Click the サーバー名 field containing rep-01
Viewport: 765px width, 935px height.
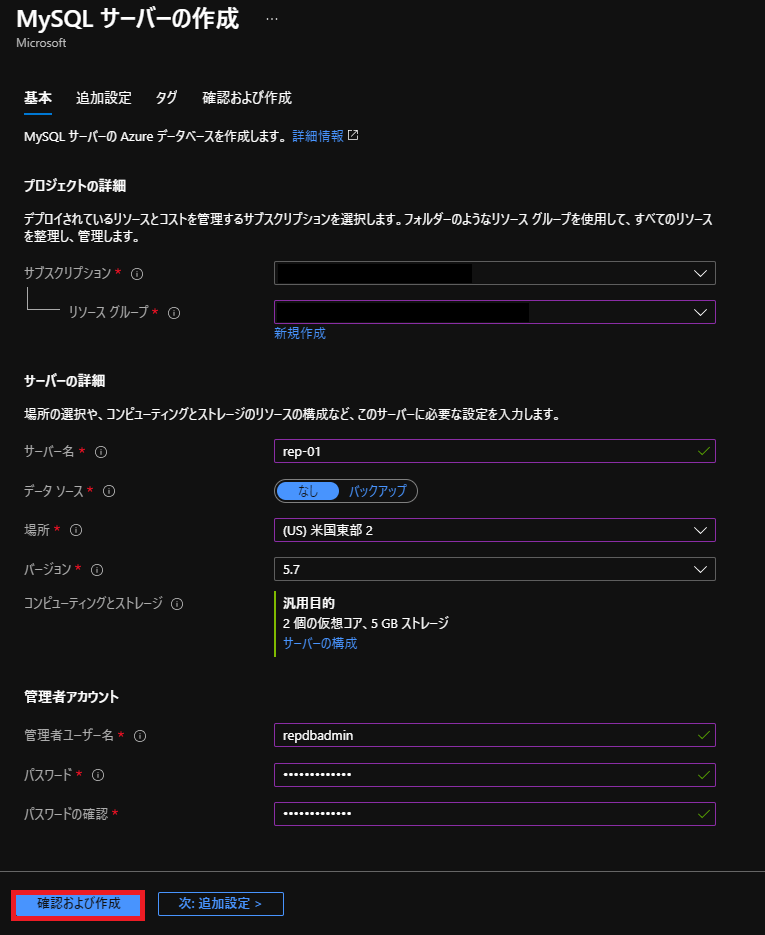click(x=495, y=451)
